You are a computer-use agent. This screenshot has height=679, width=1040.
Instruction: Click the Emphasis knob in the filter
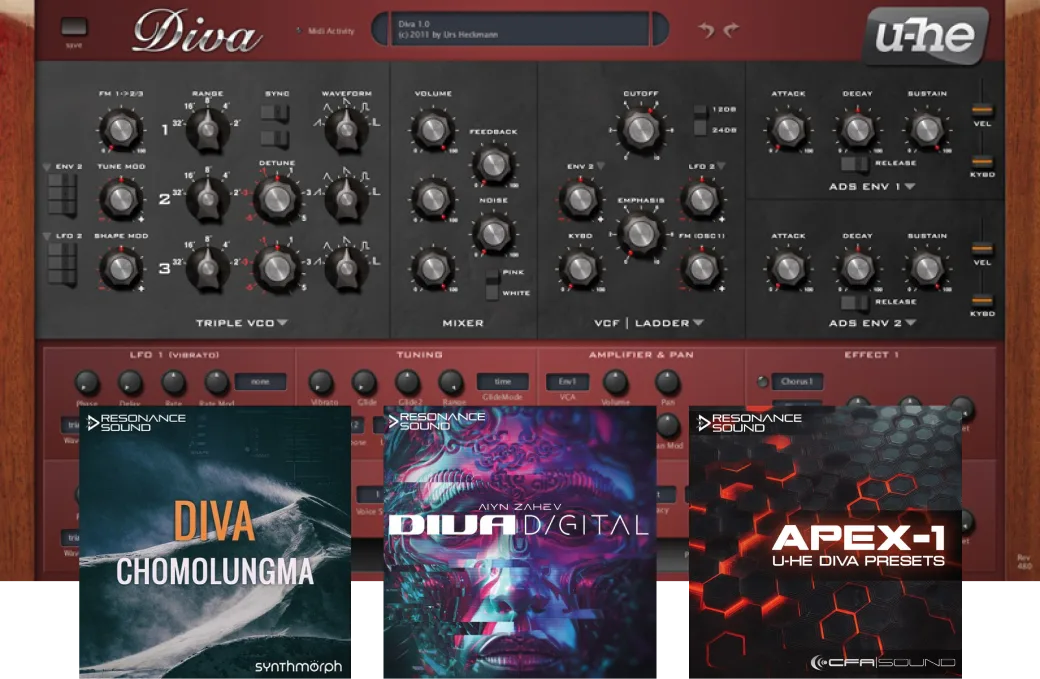click(640, 233)
